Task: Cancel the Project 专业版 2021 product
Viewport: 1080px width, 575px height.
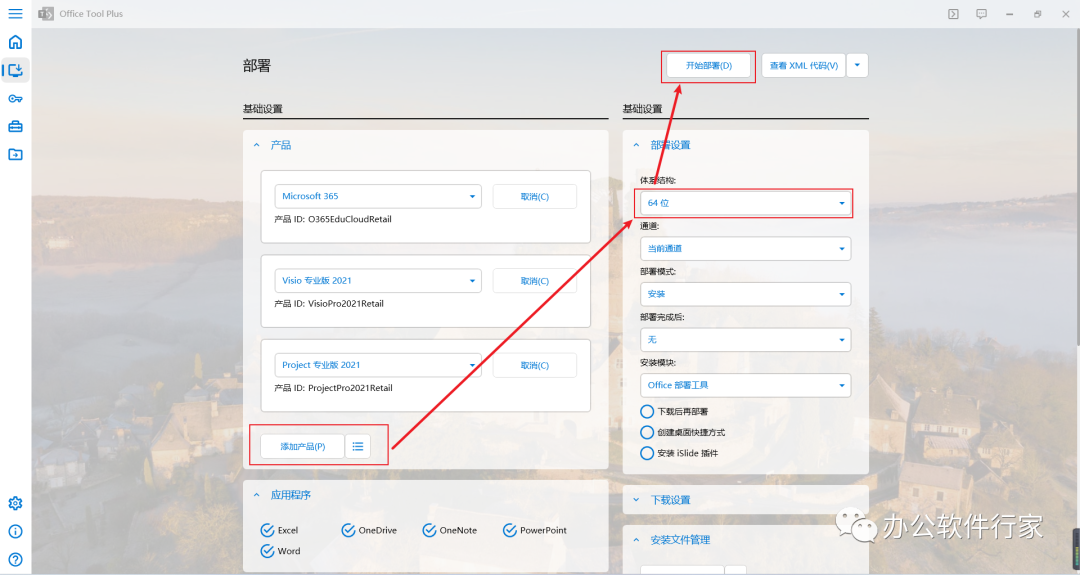Action: click(x=534, y=366)
